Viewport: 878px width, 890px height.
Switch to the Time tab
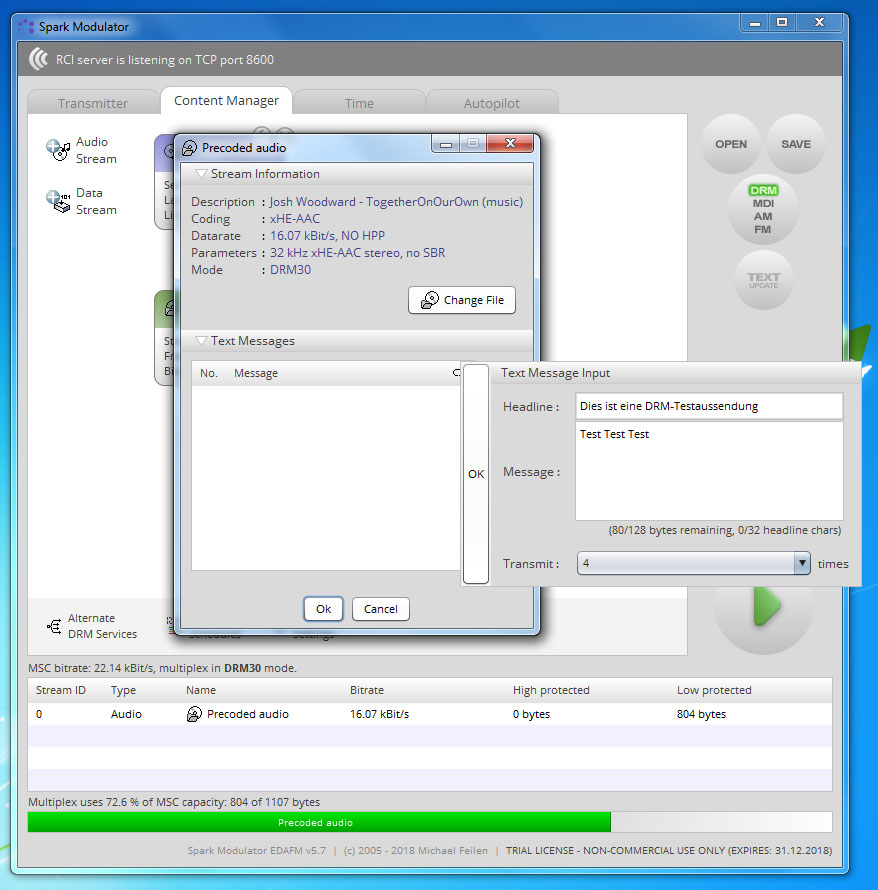(x=359, y=103)
